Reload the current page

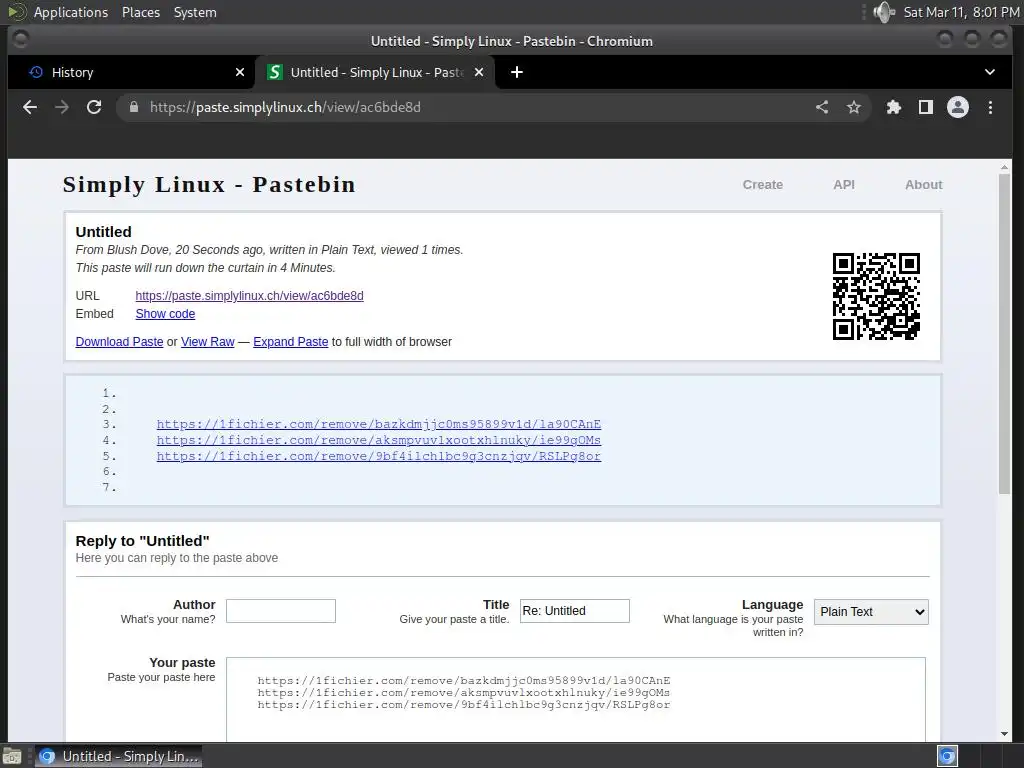pyautogui.click(x=94, y=107)
